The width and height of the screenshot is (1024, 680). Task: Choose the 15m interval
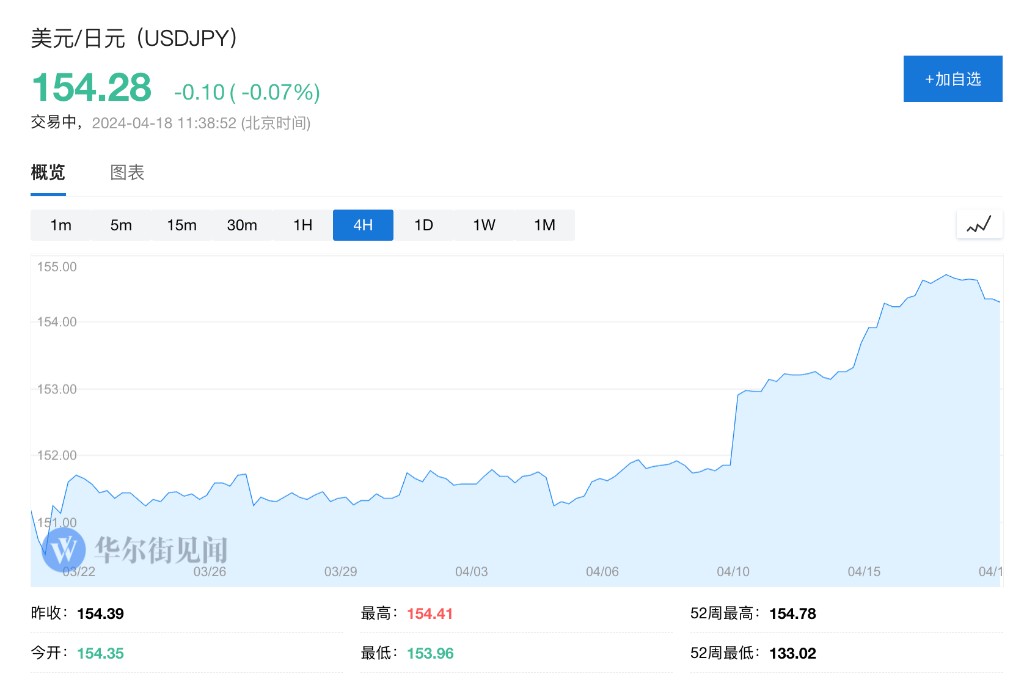point(182,225)
